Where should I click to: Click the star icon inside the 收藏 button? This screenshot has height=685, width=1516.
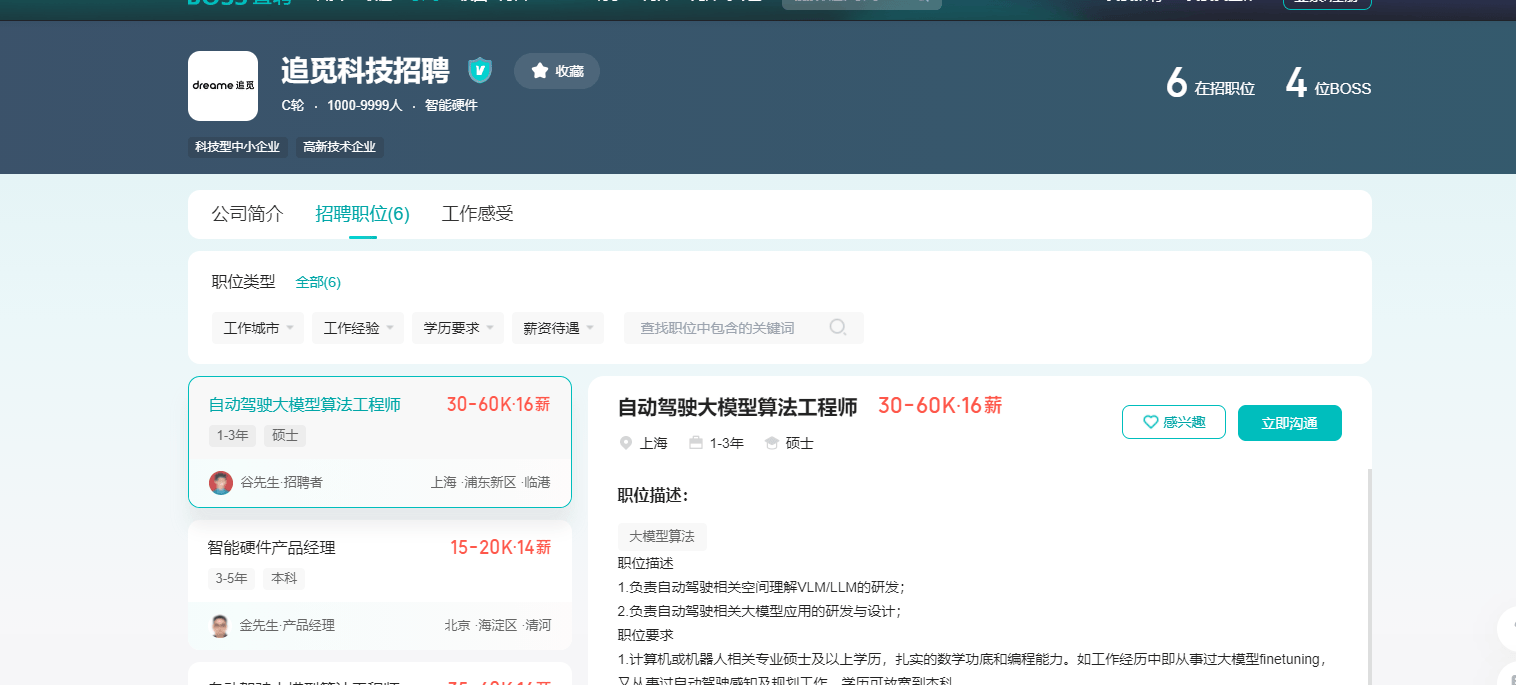click(539, 70)
